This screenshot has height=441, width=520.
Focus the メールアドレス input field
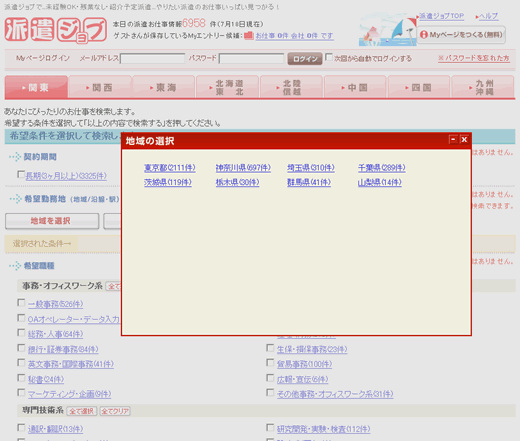[x=152, y=59]
